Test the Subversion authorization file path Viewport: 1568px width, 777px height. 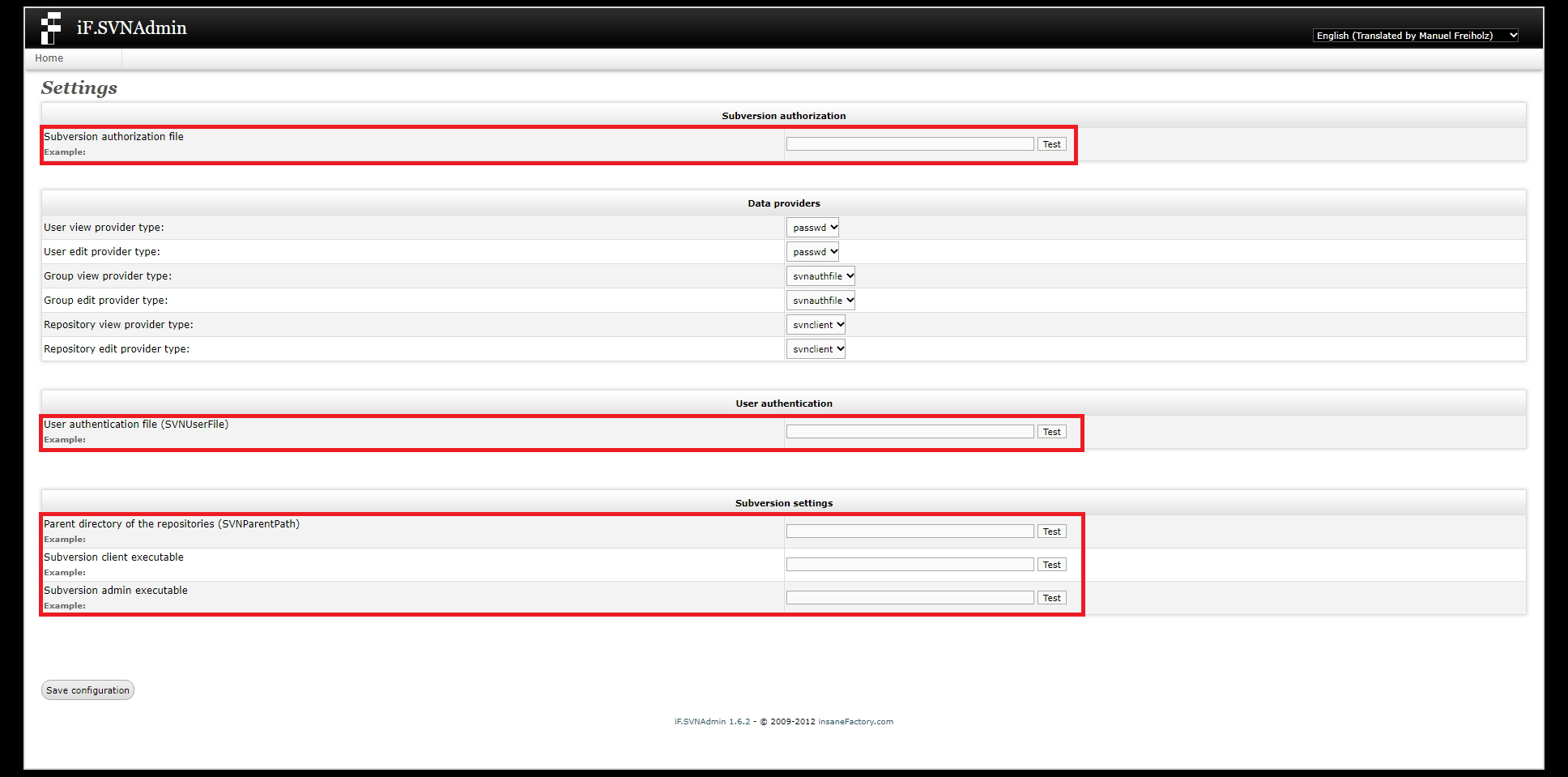1051,144
